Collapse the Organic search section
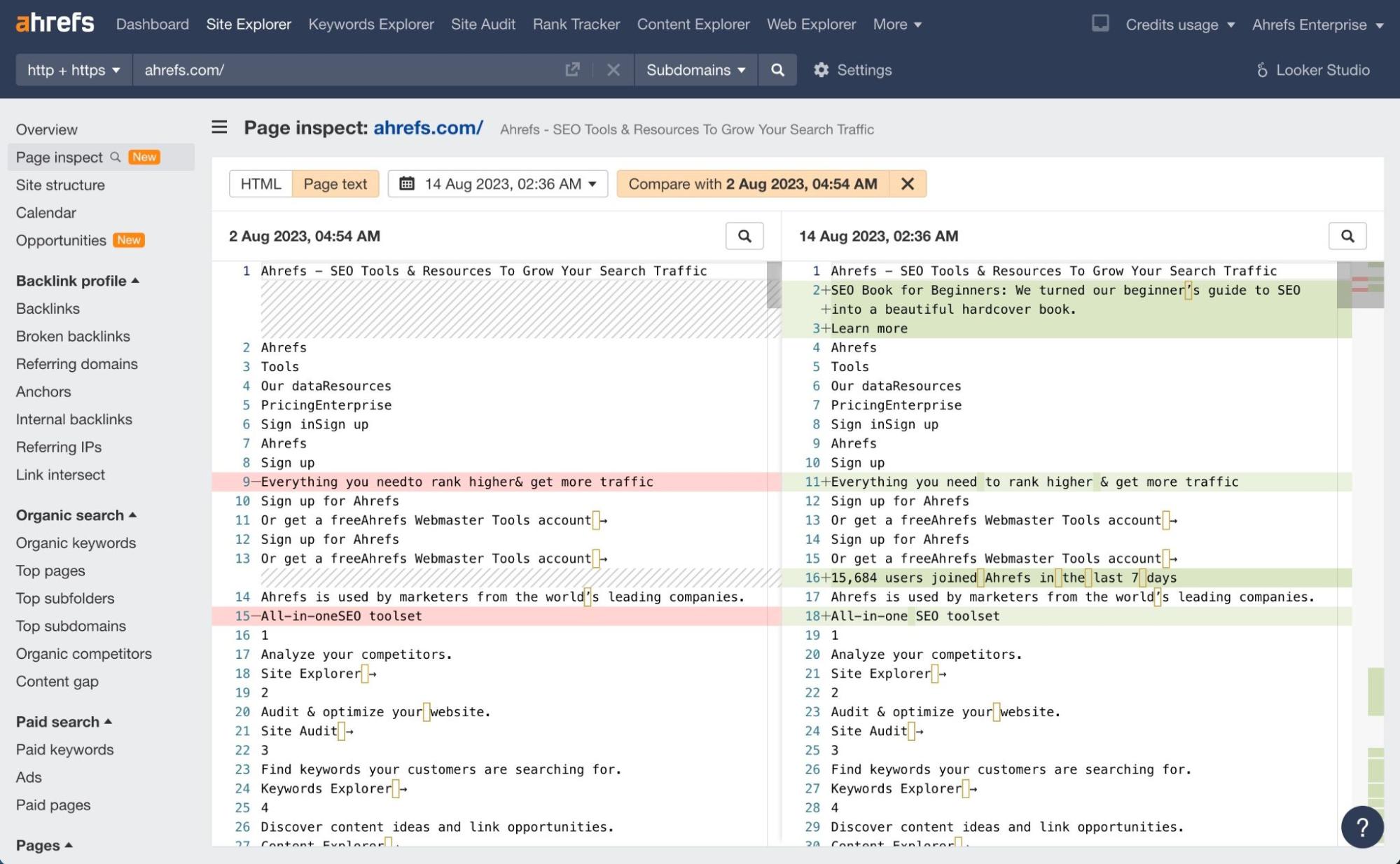This screenshot has width=1400, height=864. point(74,515)
